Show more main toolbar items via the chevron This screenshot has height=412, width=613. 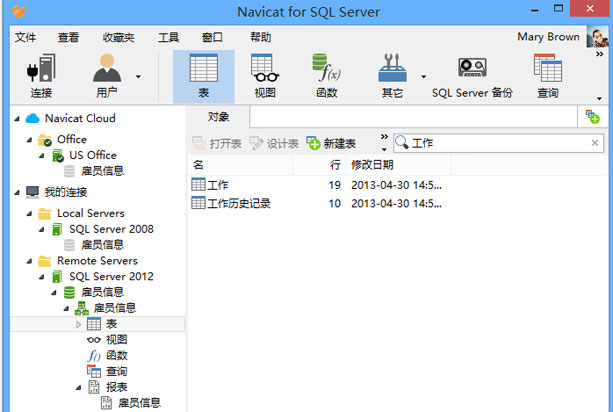[599, 54]
